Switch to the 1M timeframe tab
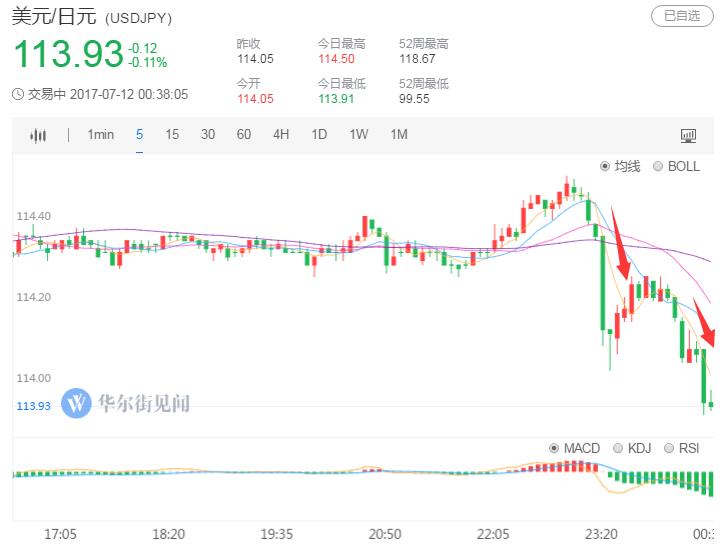Image resolution: width=724 pixels, height=552 pixels. (x=399, y=134)
